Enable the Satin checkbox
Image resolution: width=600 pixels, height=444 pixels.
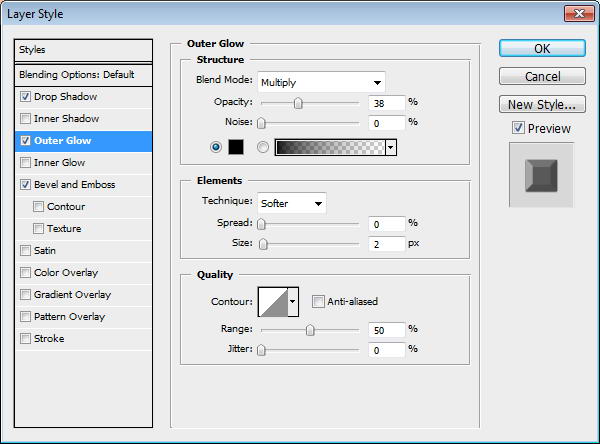point(25,251)
